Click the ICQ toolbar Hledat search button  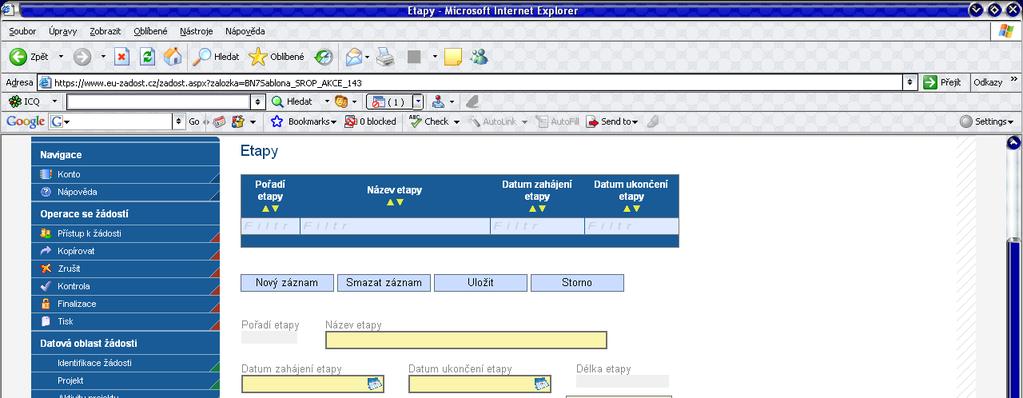pos(292,102)
